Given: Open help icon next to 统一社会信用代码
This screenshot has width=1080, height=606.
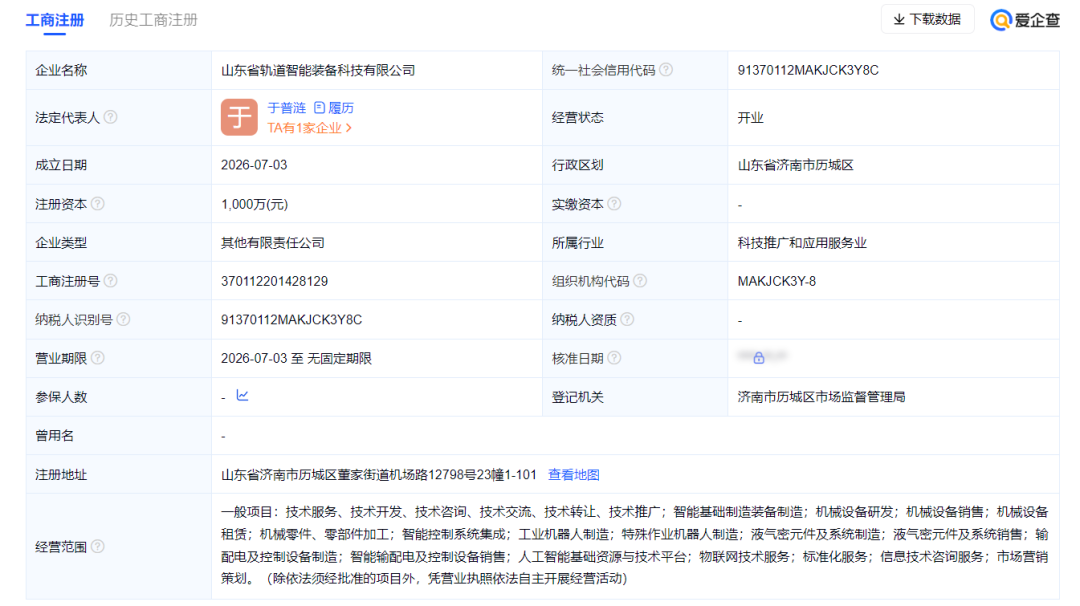Looking at the screenshot, I should coord(666,70).
